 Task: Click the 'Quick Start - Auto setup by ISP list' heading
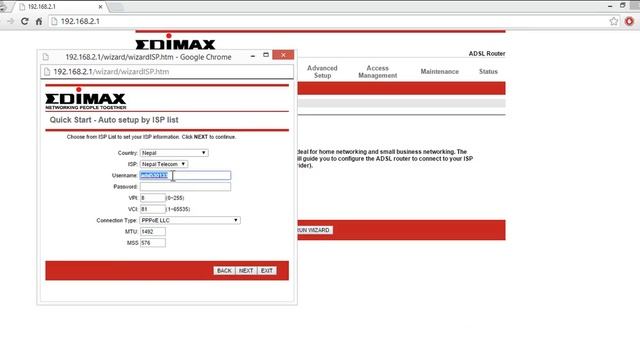coord(114,120)
